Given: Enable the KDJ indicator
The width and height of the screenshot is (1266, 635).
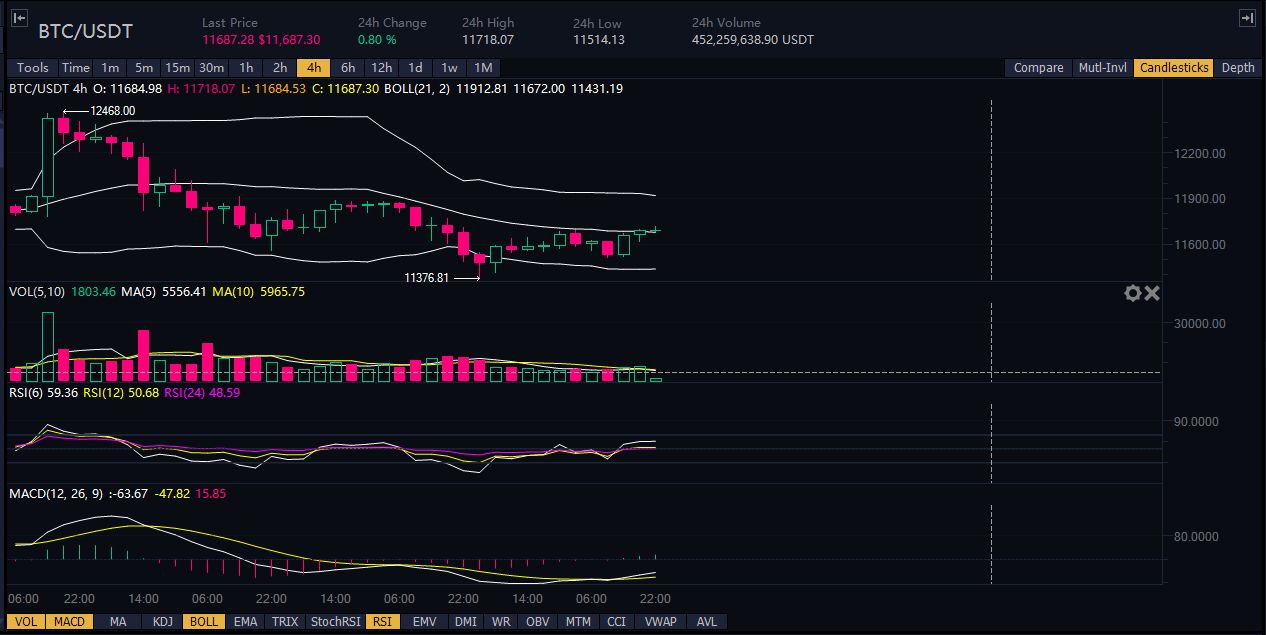Looking at the screenshot, I should pos(162,622).
